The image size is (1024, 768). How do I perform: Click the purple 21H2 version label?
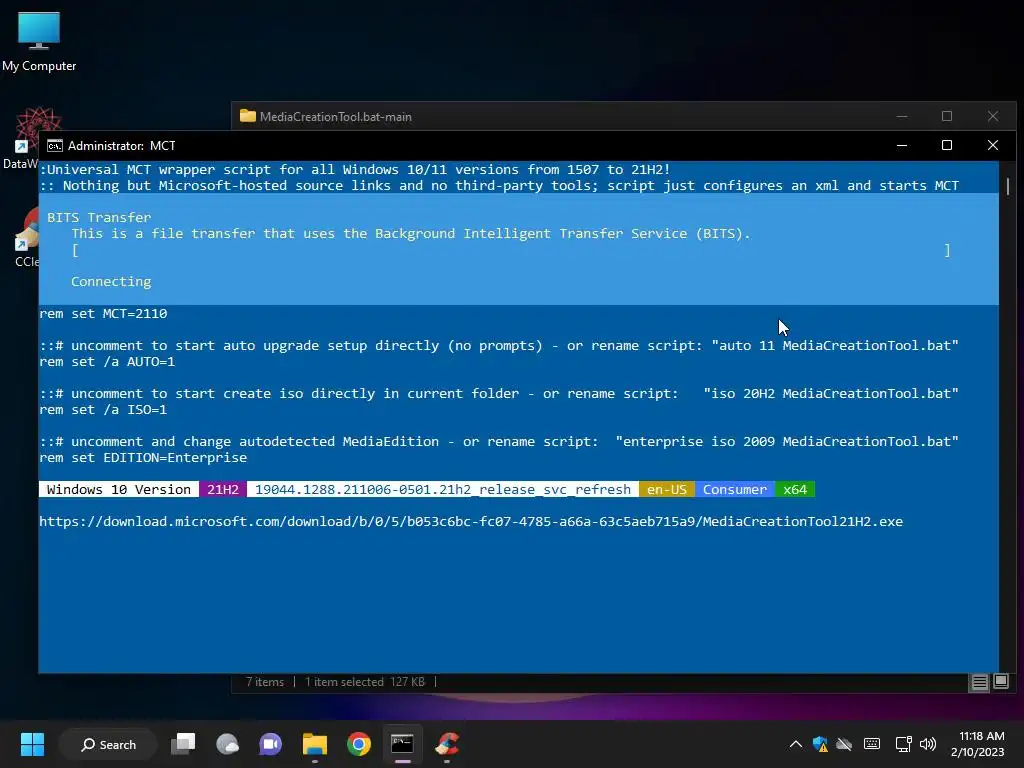point(223,489)
